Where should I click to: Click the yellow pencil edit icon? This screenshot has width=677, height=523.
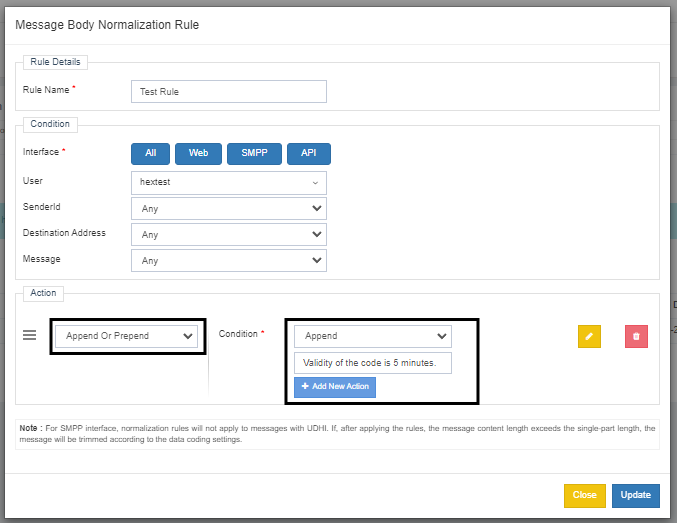tap(589, 336)
